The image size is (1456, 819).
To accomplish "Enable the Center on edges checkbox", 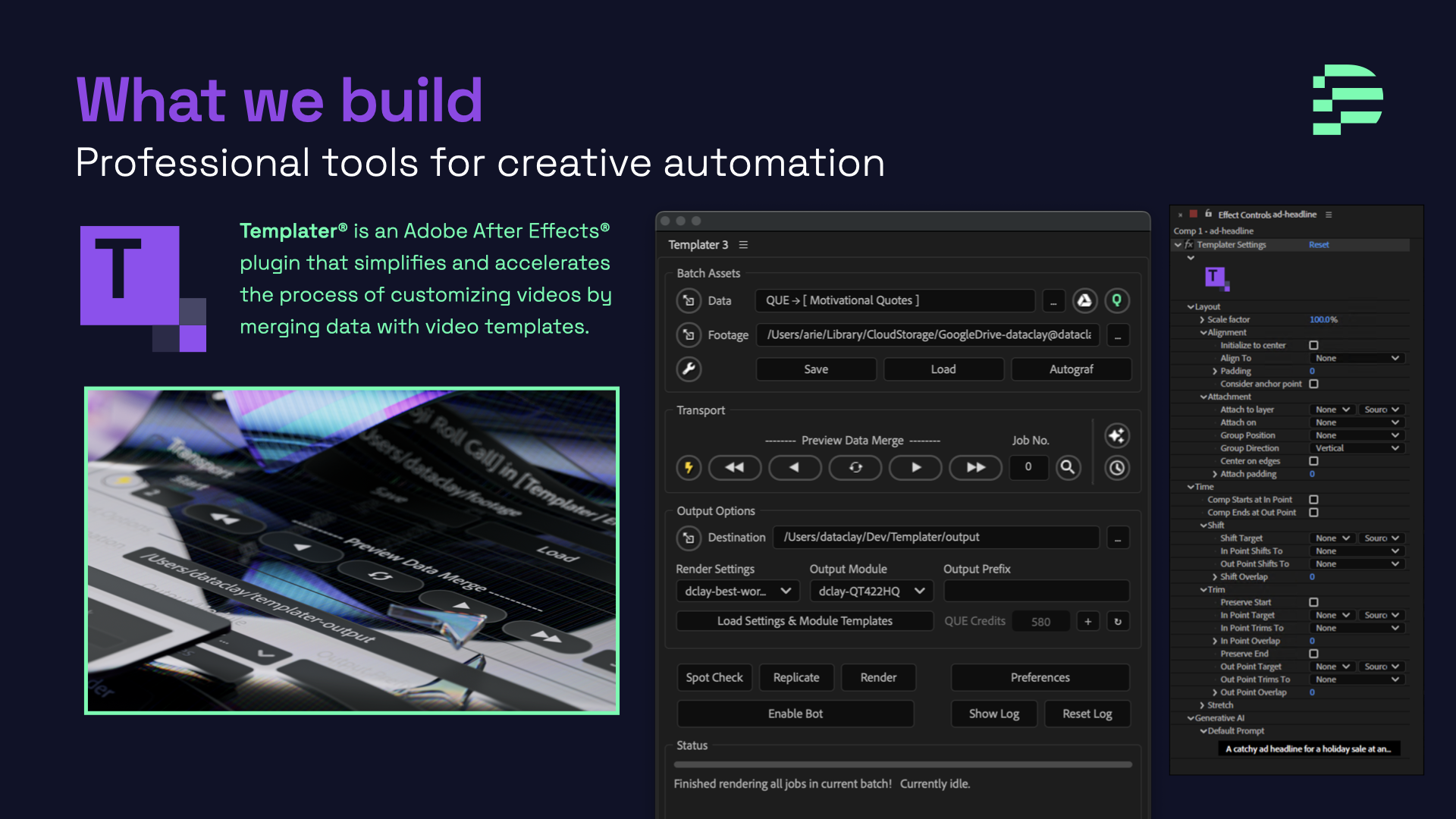I will pos(1313,461).
